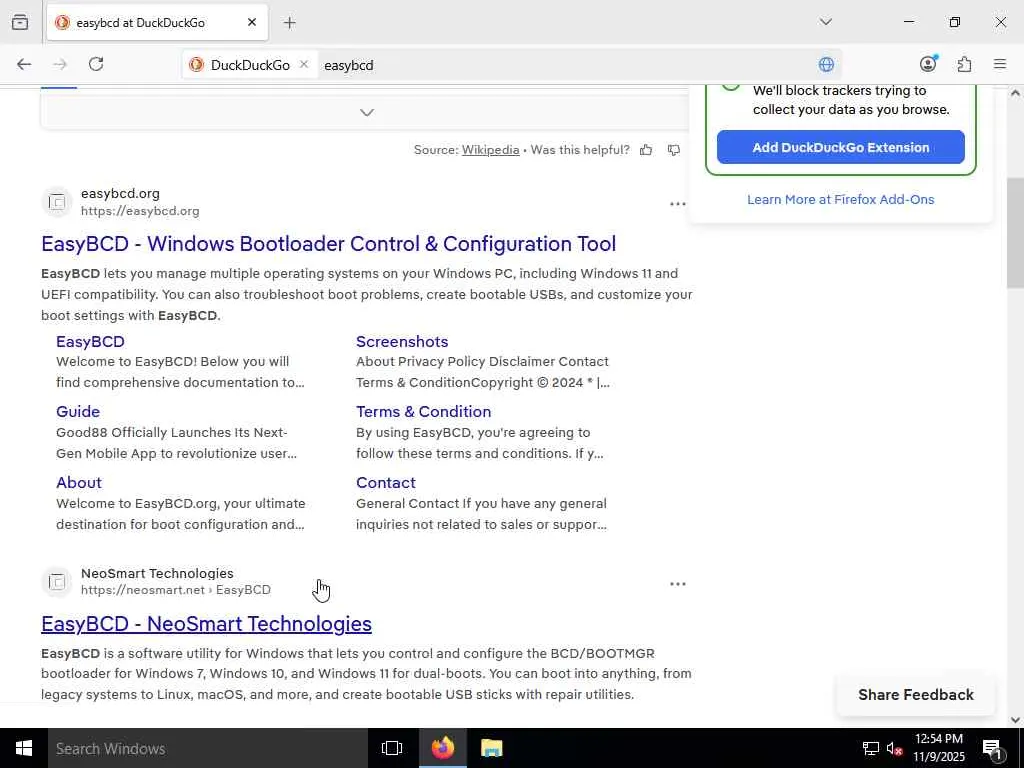Click Add DuckDuckGo Extension button
The image size is (1024, 768).
click(x=840, y=147)
